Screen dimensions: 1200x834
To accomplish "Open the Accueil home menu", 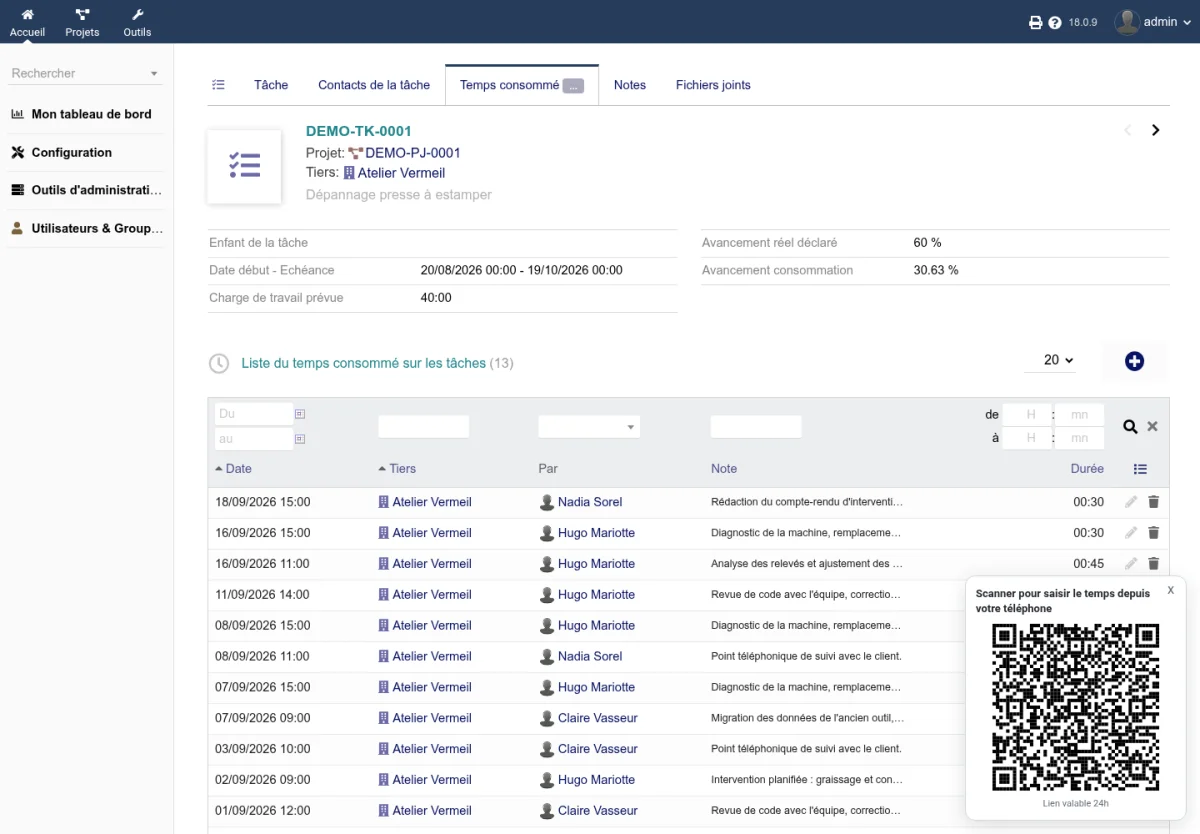I will click(x=27, y=22).
